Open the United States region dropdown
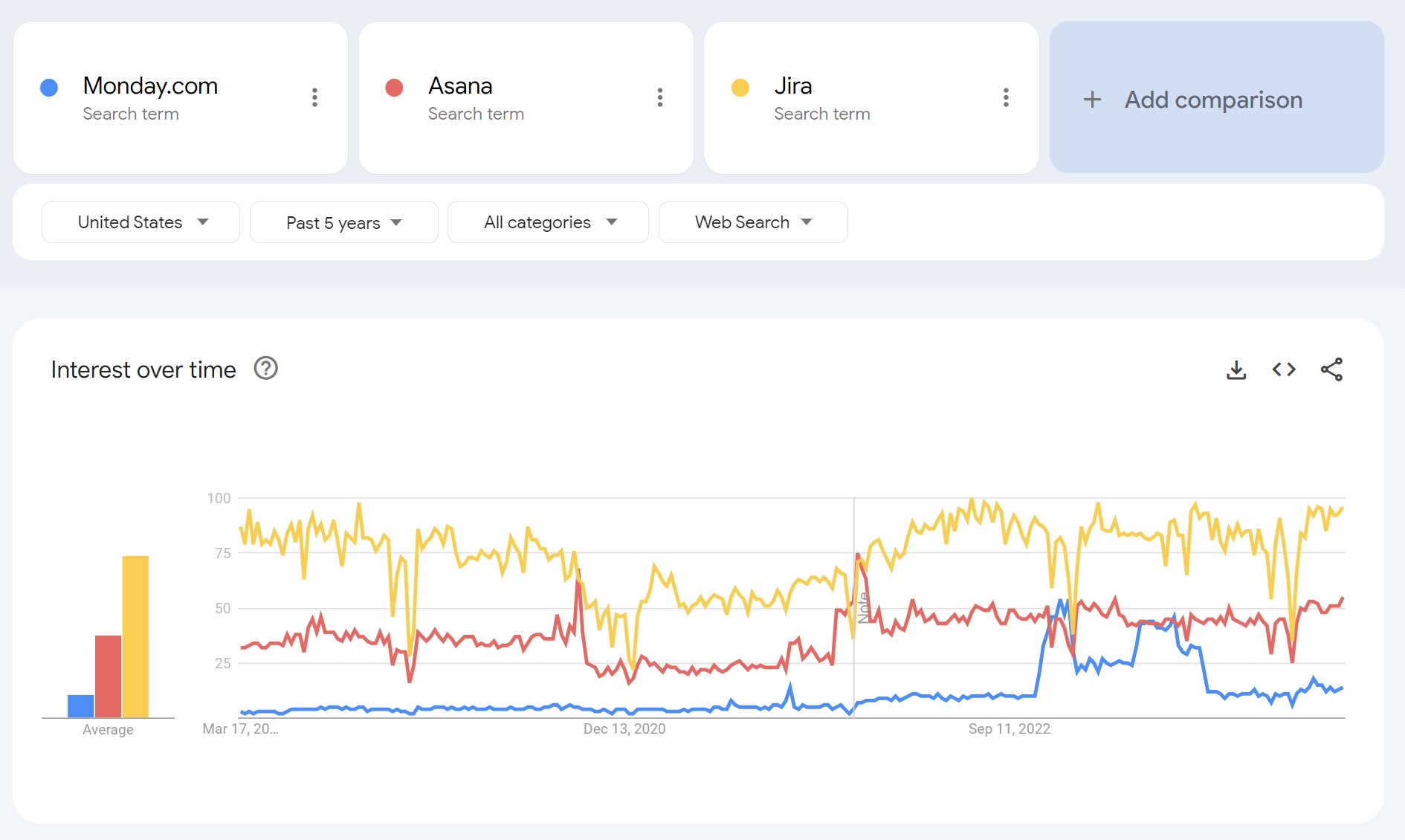The height and width of the screenshot is (840, 1405). coord(140,222)
